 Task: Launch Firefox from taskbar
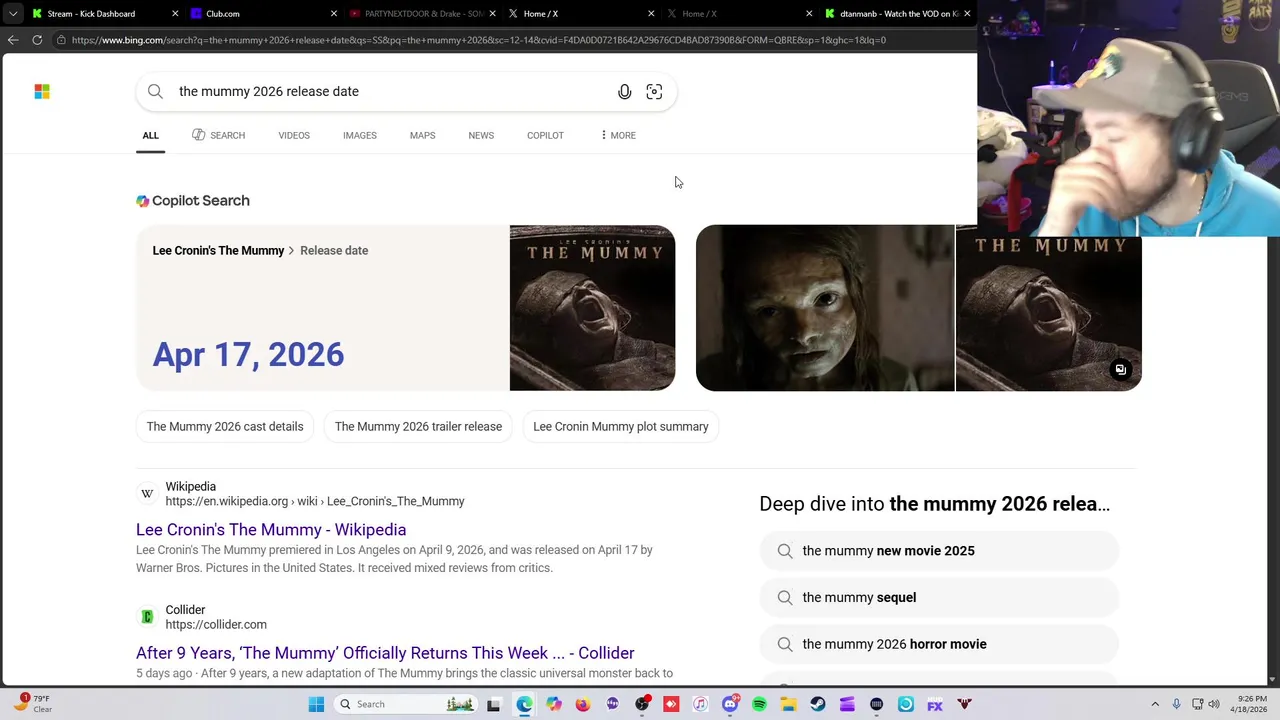(x=583, y=705)
